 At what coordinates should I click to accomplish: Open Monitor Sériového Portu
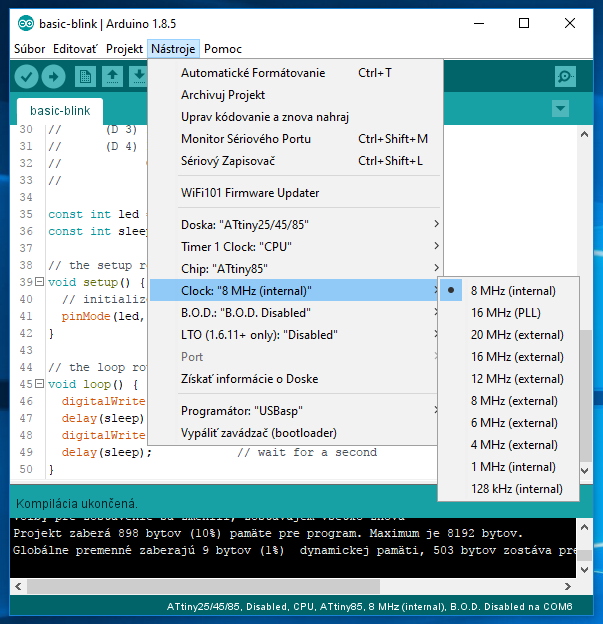pos(295,138)
